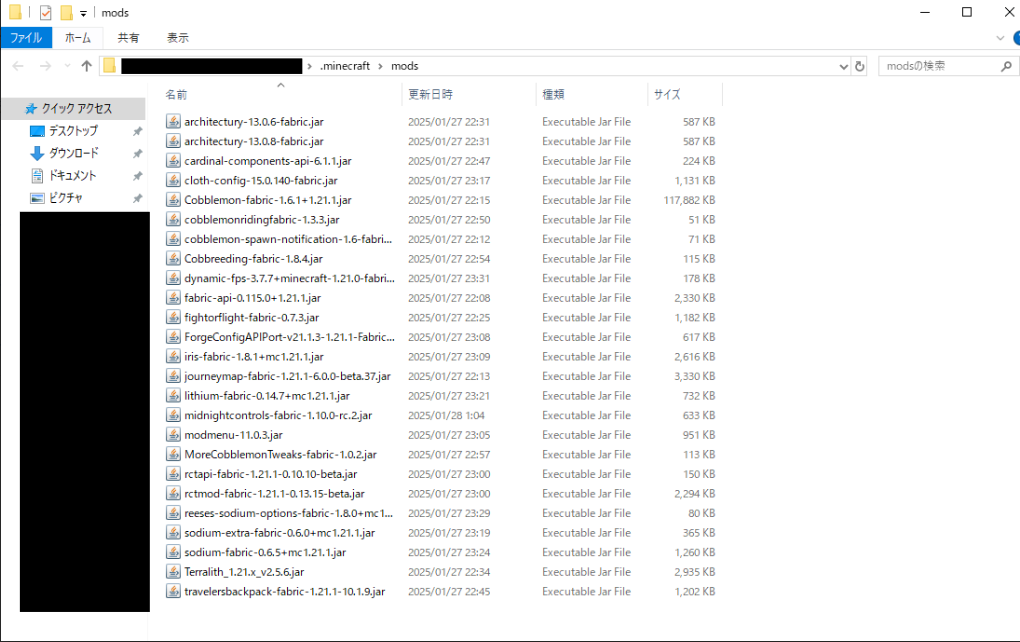Click the jar icon beside Cobbreeding-fabric-1.8.4.jar

[173, 259]
